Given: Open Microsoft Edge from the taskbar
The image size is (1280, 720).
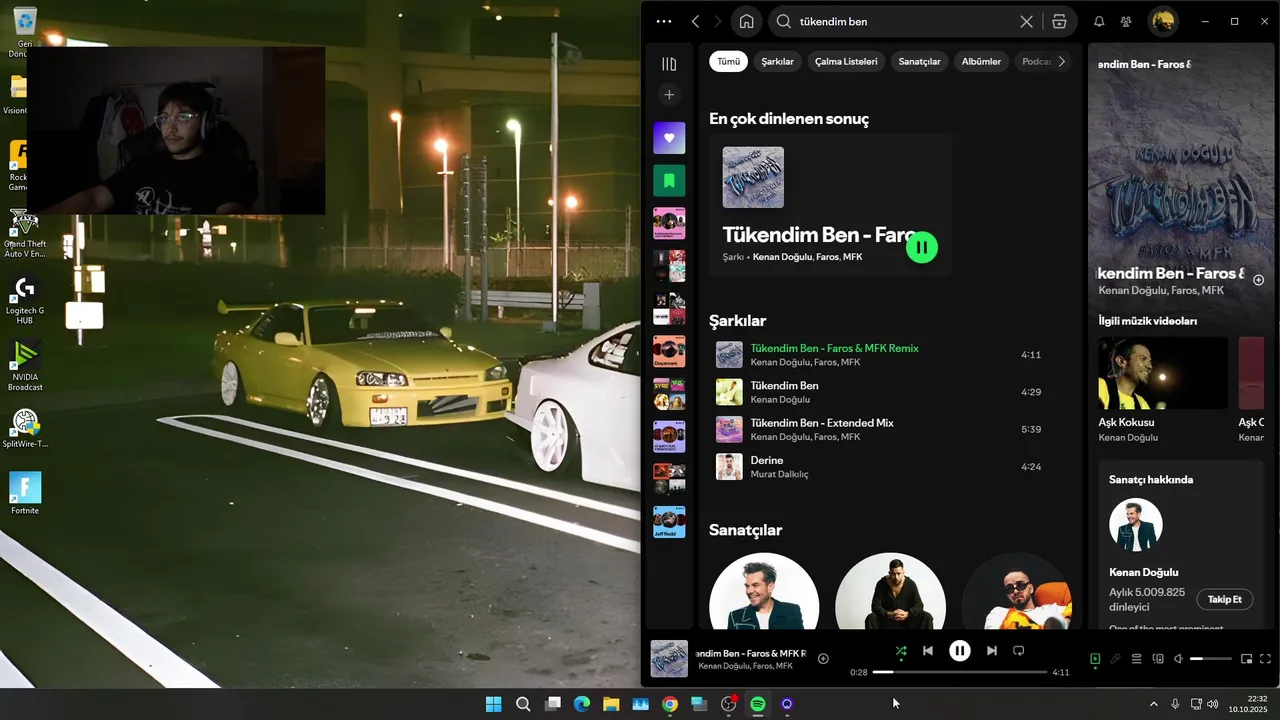Looking at the screenshot, I should [x=582, y=704].
